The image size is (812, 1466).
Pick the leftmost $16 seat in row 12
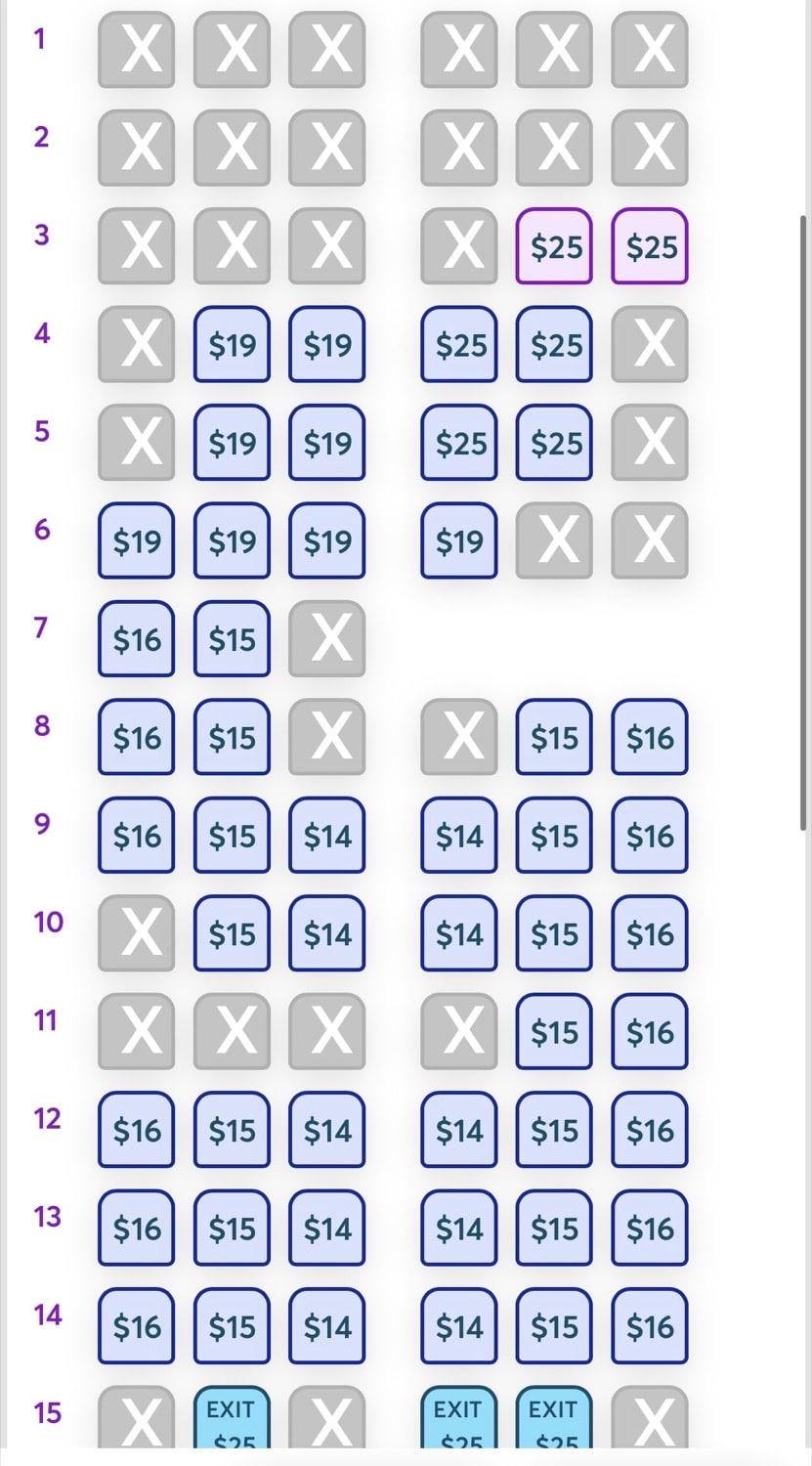[x=136, y=1130]
